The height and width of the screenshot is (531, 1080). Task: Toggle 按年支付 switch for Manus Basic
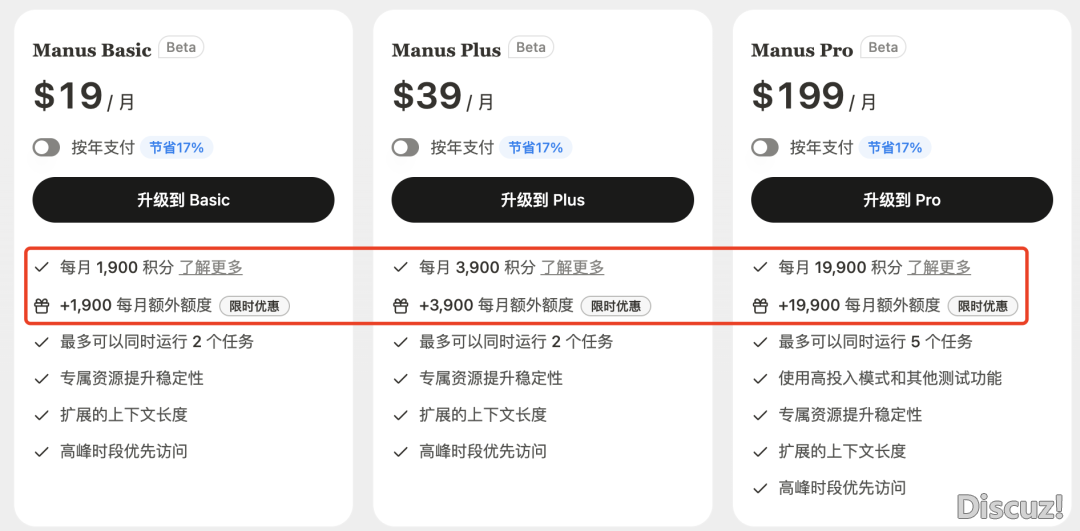coord(46,147)
